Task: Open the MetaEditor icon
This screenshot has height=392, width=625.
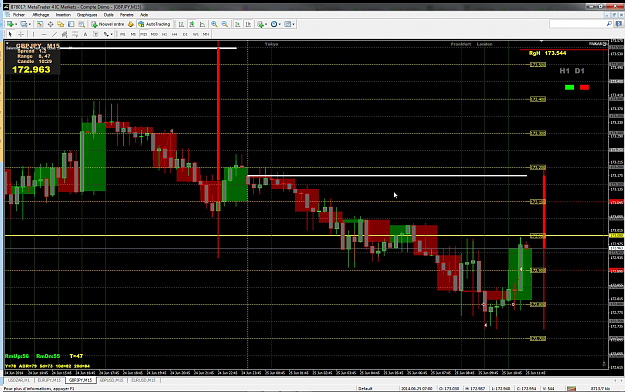Action: [131, 24]
